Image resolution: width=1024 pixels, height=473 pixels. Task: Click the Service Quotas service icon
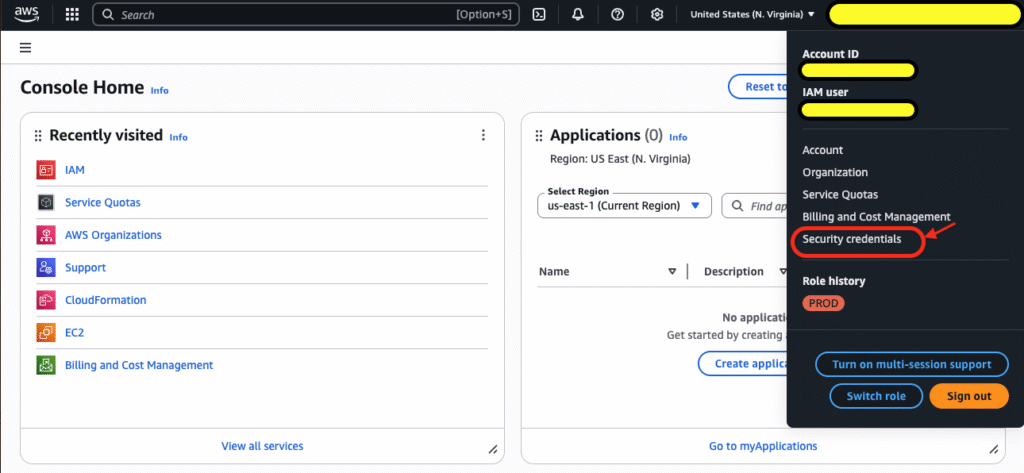[x=46, y=203]
